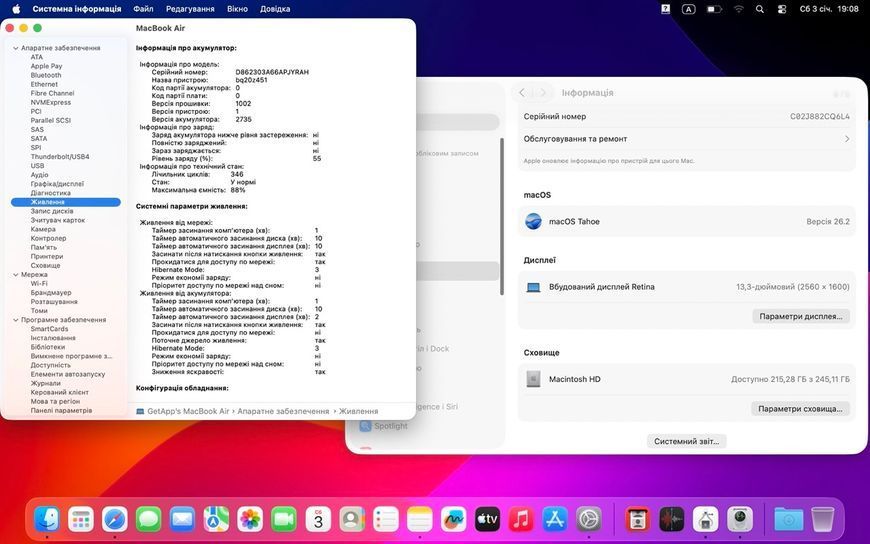Select USB in hardware tree
Viewport: 870px width, 544px height.
37,166
